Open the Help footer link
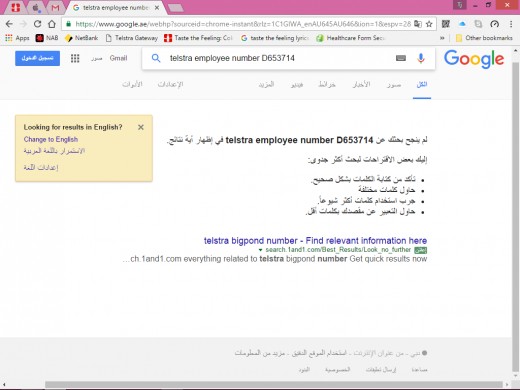This screenshot has width=520, height=390. click(x=419, y=369)
